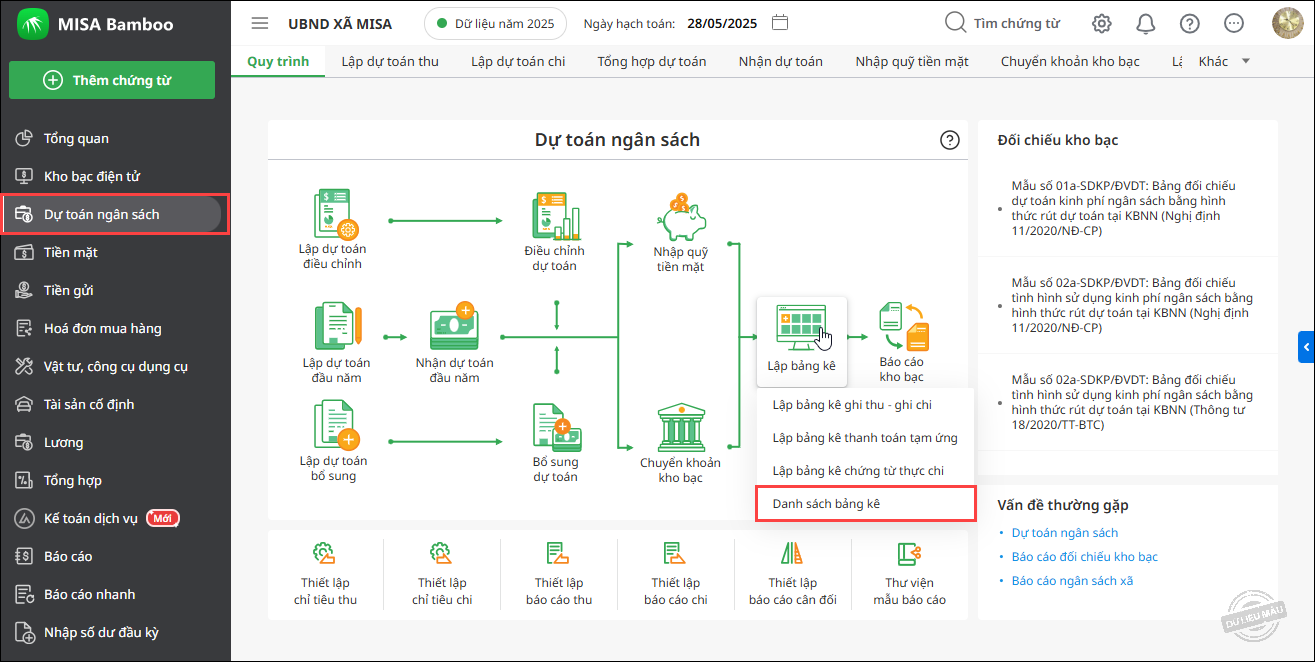Switch to Lập dự toán chi tab
Image resolution: width=1315 pixels, height=662 pixels.
pos(518,61)
